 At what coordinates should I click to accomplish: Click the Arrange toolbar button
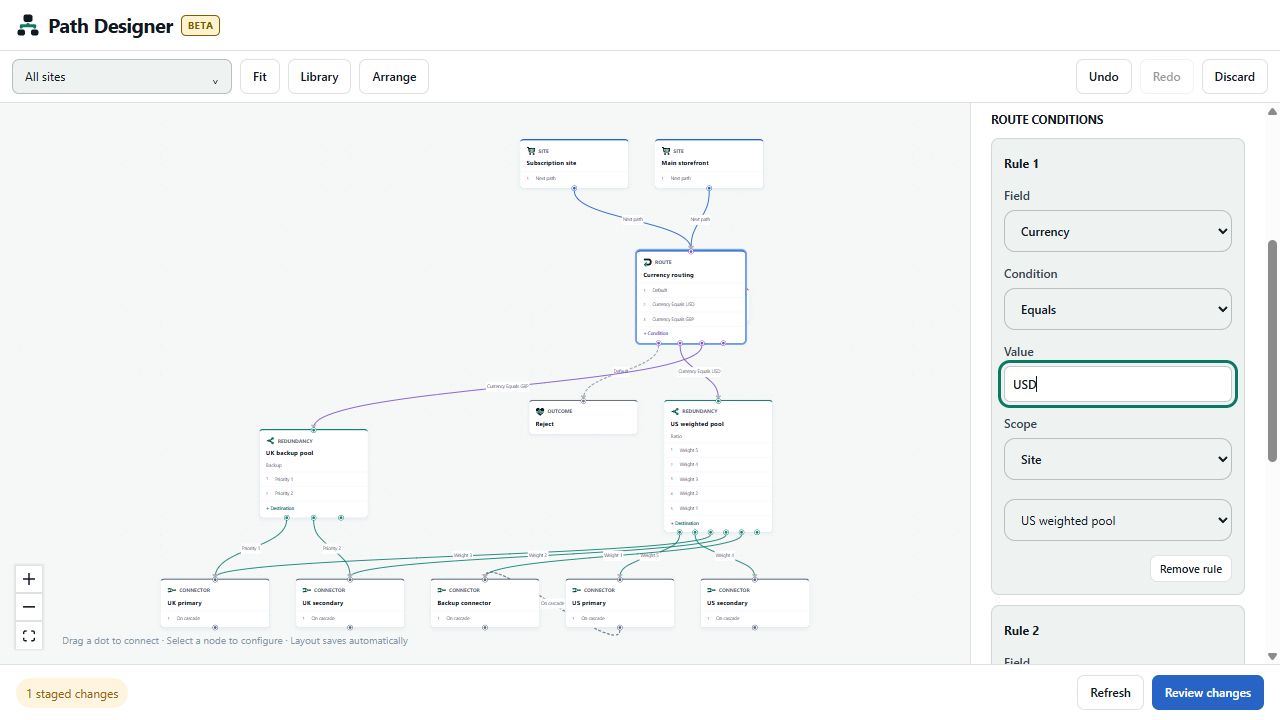tap(394, 77)
